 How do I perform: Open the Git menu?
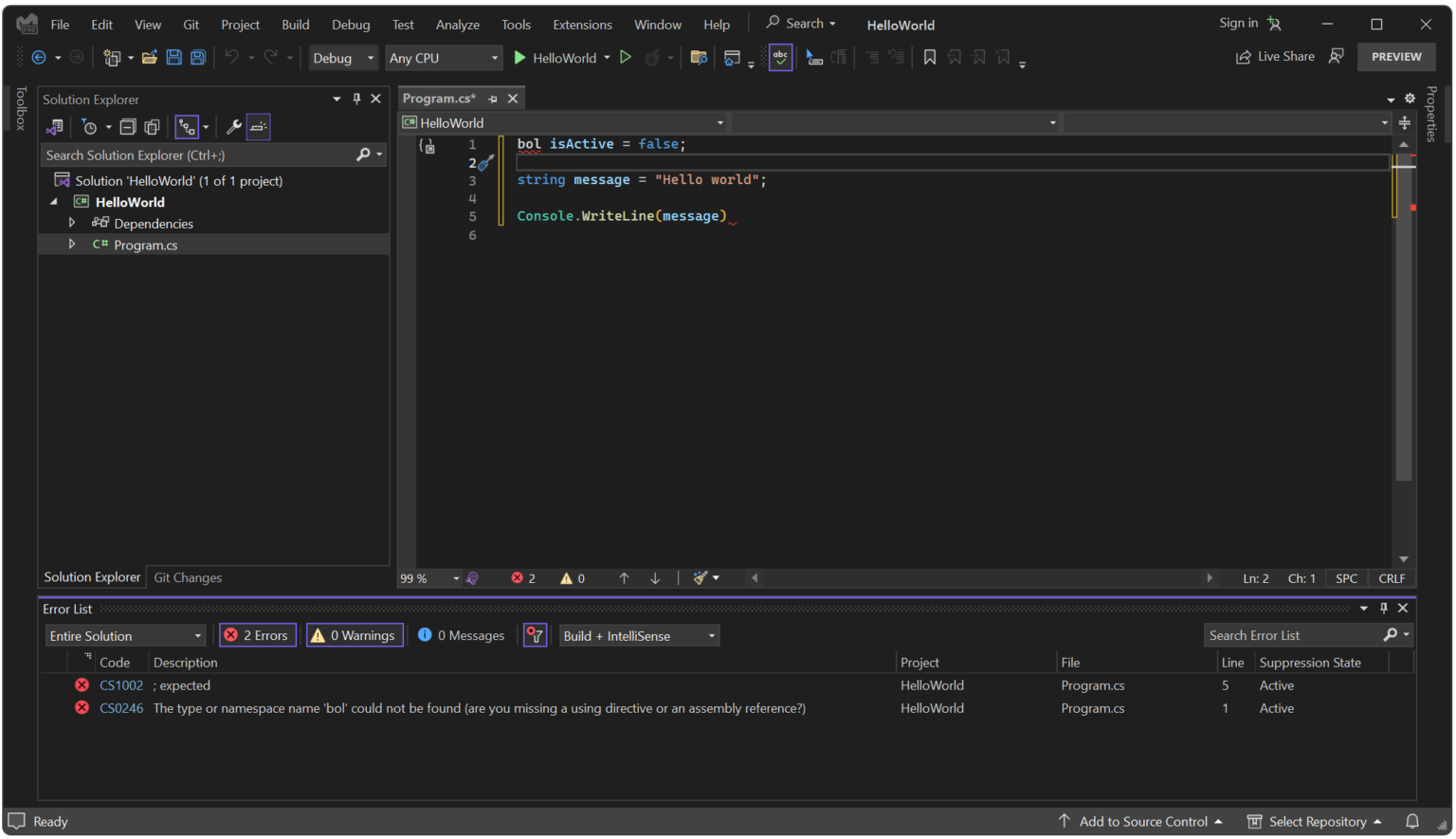(191, 25)
